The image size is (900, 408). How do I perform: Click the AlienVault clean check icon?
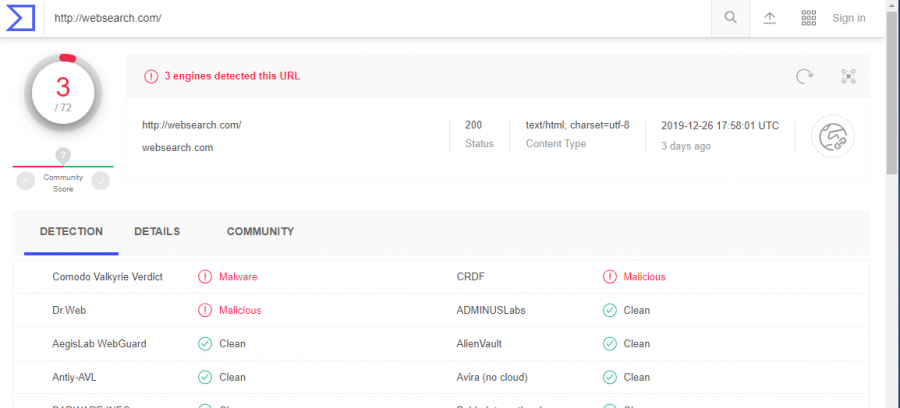coord(610,344)
